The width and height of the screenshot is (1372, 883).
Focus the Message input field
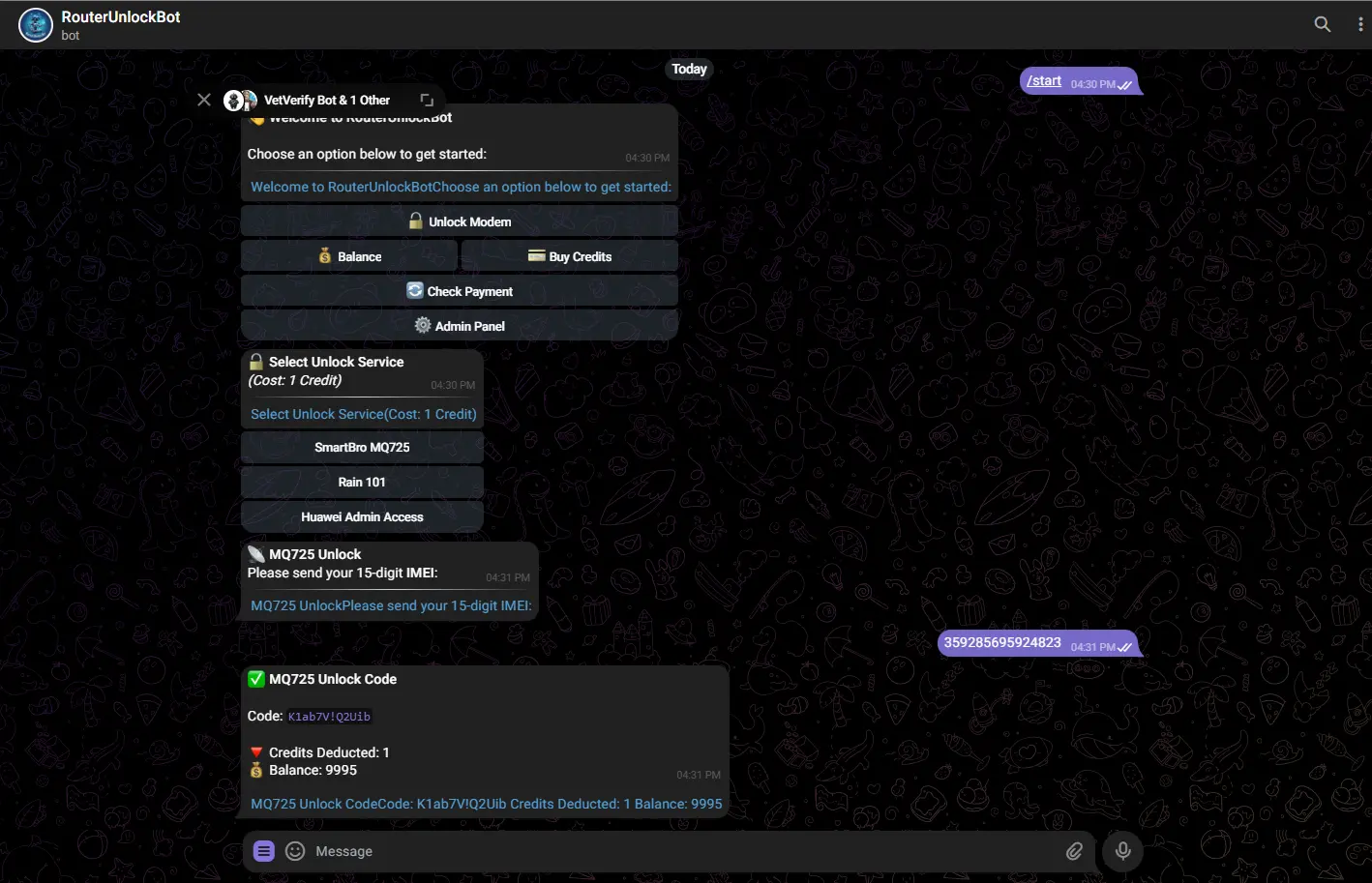(684, 851)
